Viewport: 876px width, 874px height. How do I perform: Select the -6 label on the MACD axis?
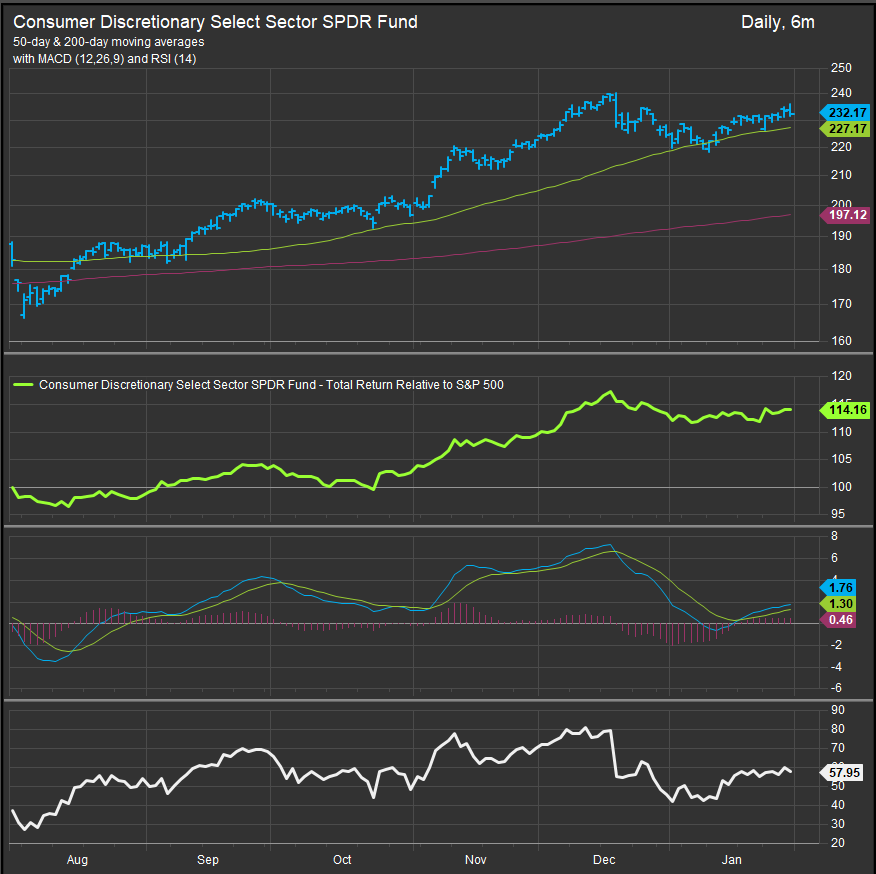point(836,688)
